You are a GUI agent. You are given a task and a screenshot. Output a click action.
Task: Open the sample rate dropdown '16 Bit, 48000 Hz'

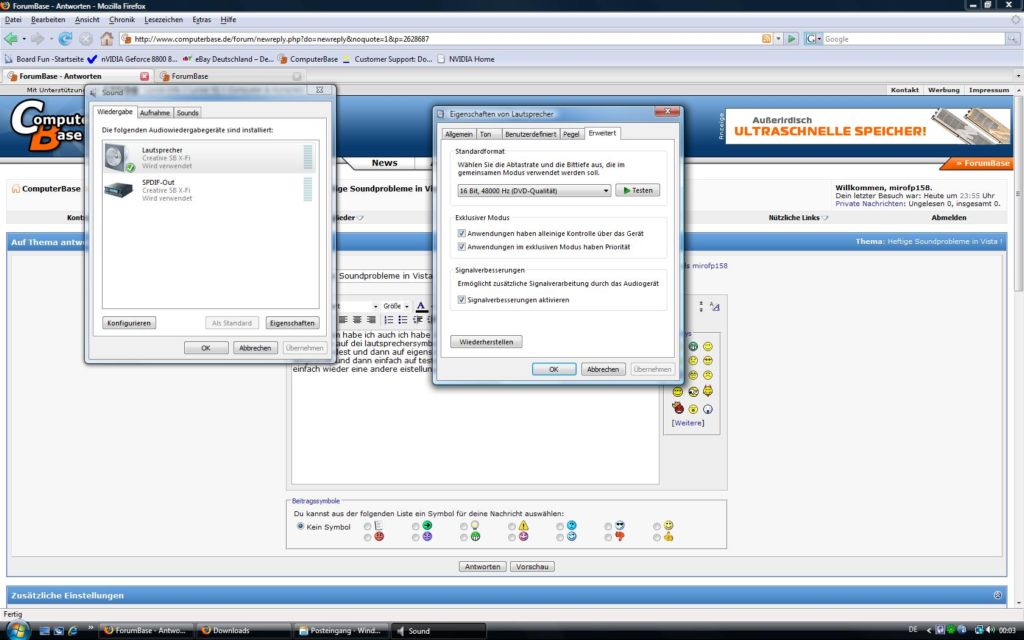[x=534, y=191]
